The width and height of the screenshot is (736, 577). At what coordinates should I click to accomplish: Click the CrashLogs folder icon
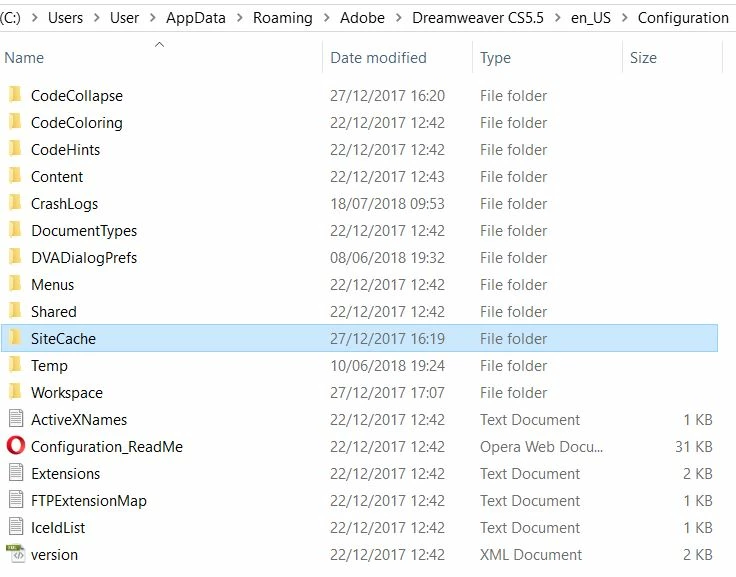[15, 202]
